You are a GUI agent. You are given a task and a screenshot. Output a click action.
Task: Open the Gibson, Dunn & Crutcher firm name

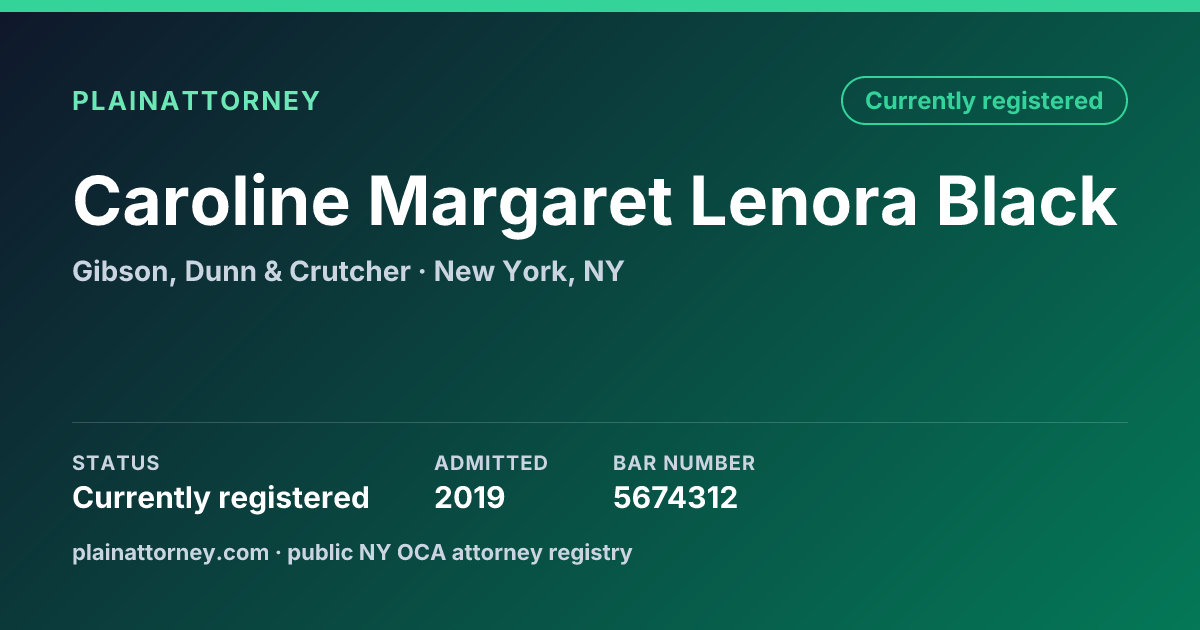(x=241, y=272)
